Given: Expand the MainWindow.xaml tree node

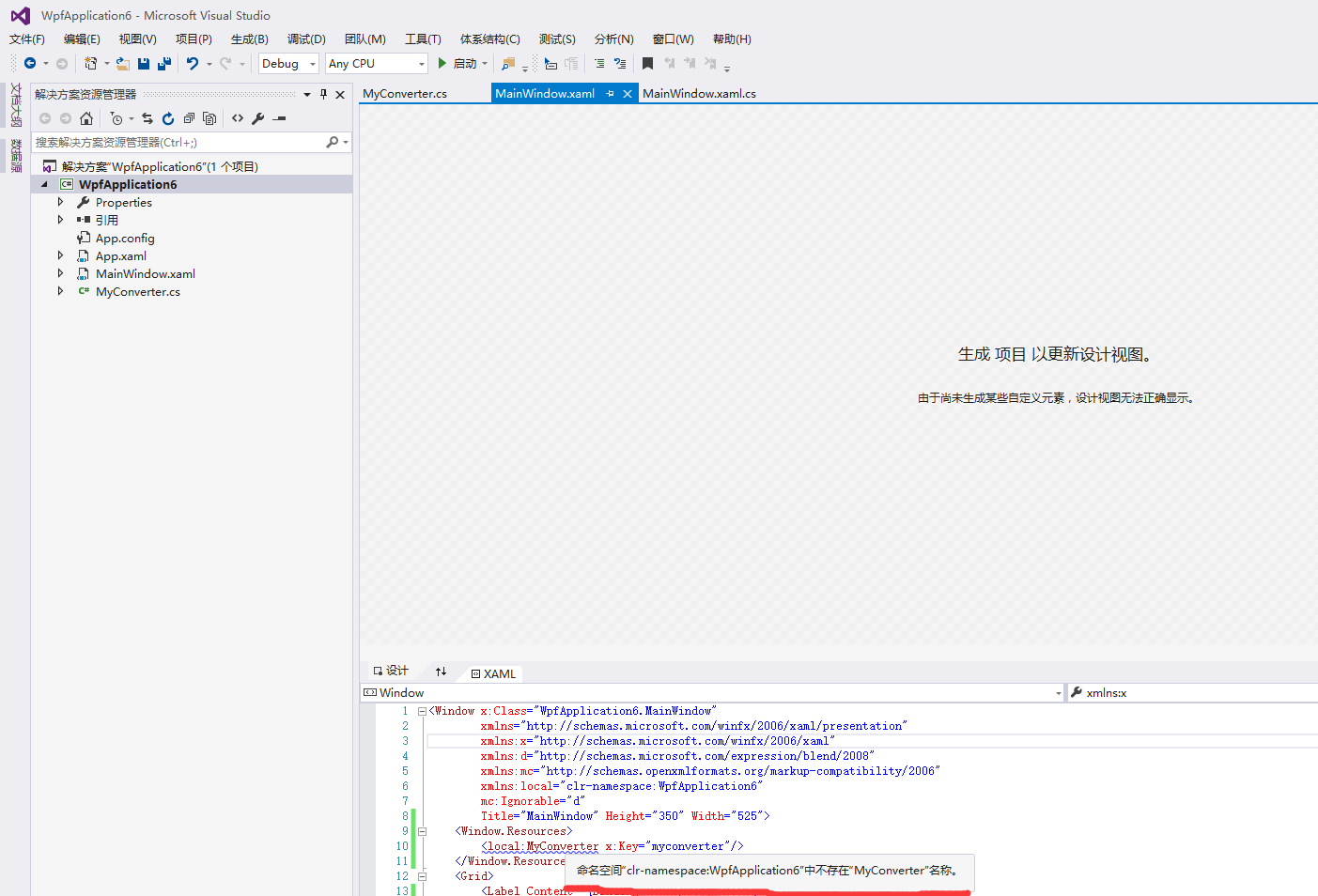Looking at the screenshot, I should 61,273.
